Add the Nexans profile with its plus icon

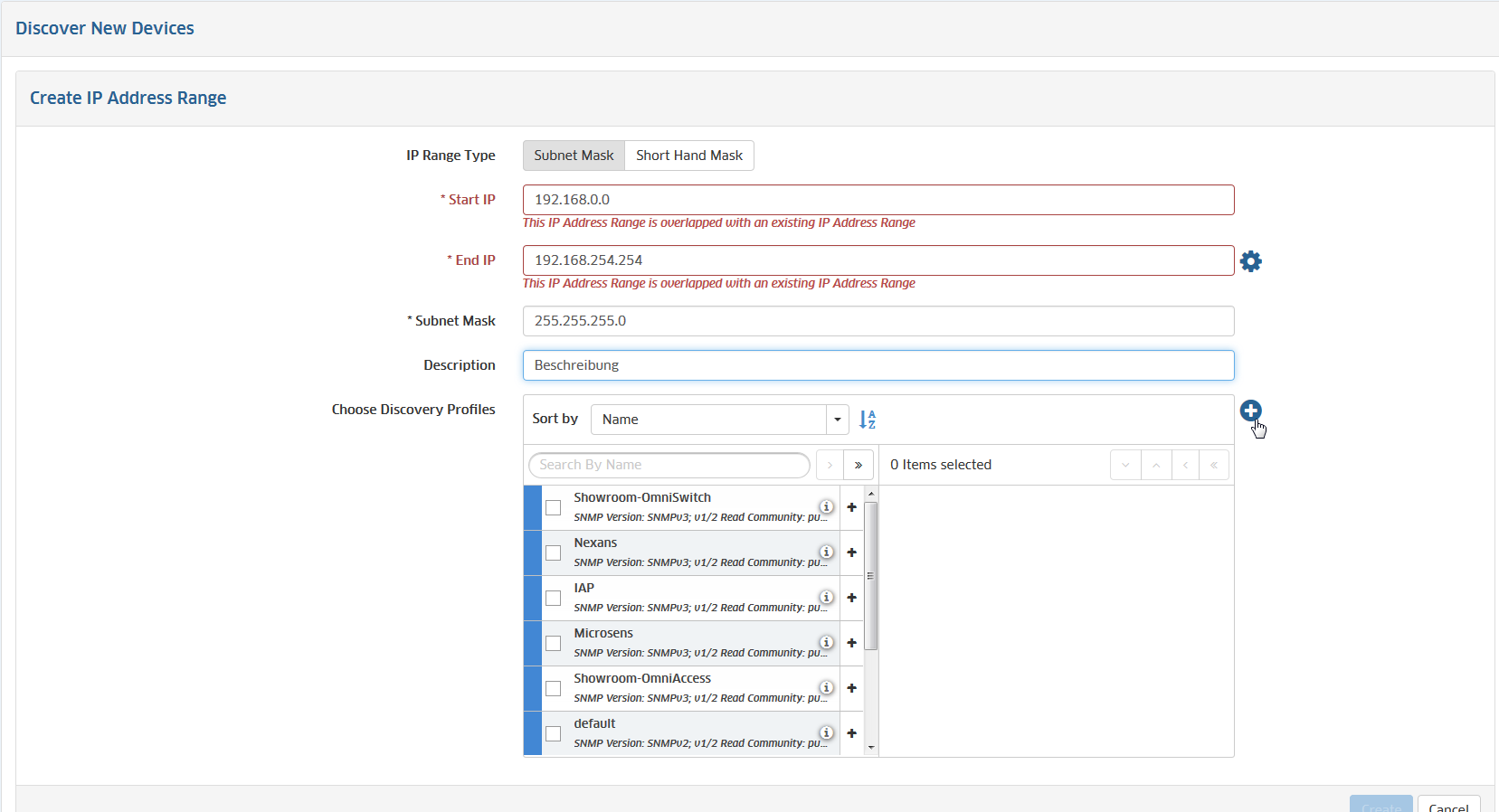(x=851, y=552)
